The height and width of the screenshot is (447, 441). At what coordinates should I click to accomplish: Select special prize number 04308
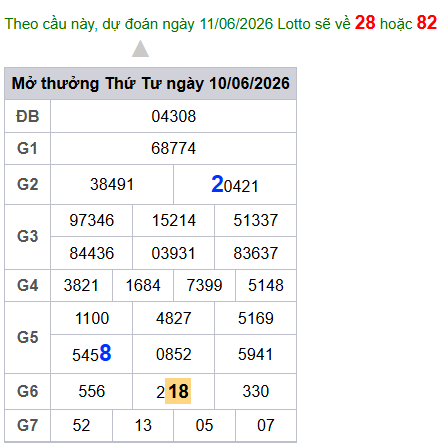click(x=173, y=116)
